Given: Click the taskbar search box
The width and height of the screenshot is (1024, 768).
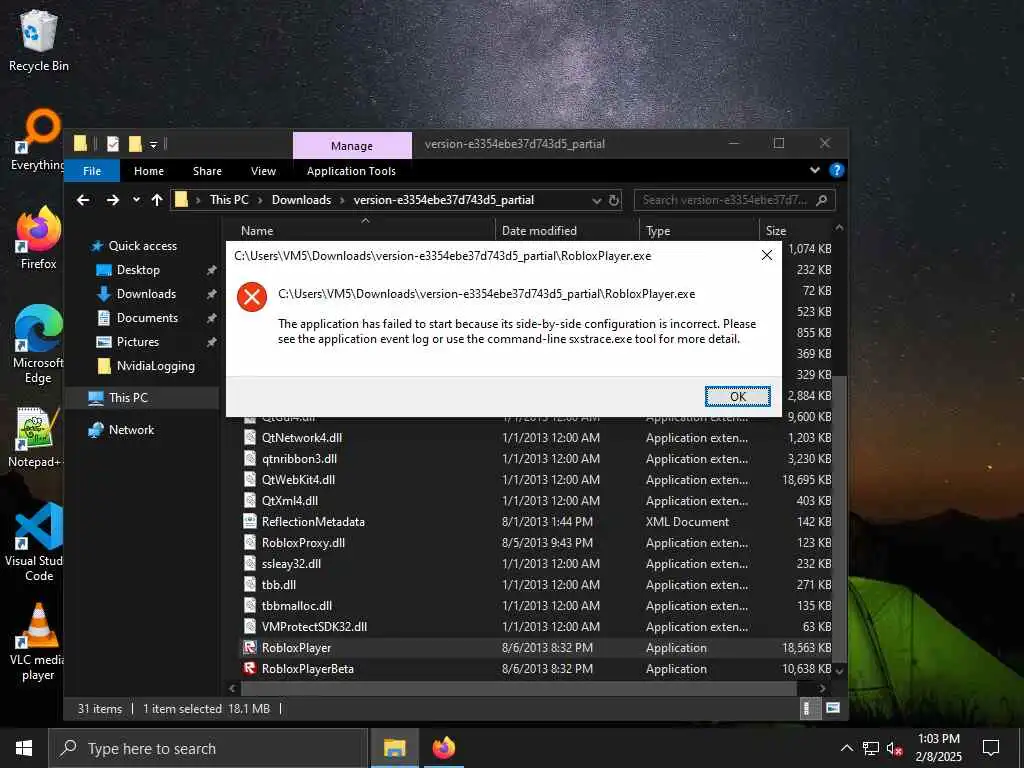Looking at the screenshot, I should coord(208,748).
